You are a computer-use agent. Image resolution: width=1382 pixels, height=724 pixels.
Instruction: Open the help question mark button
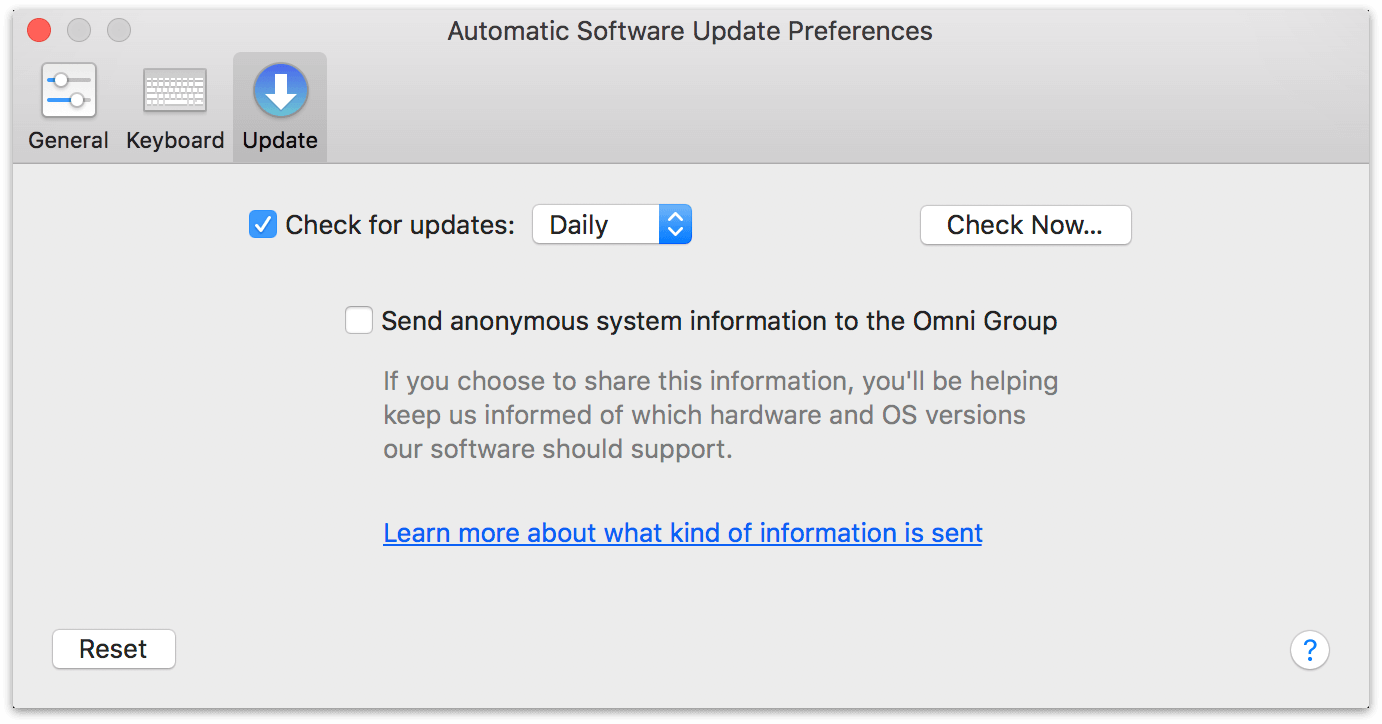coord(1309,650)
